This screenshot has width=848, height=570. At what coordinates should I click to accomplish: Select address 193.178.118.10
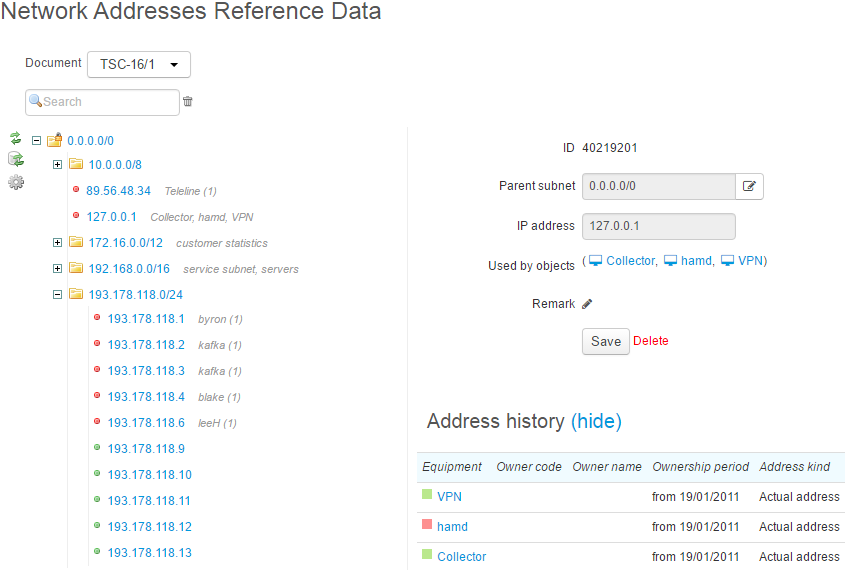(150, 474)
